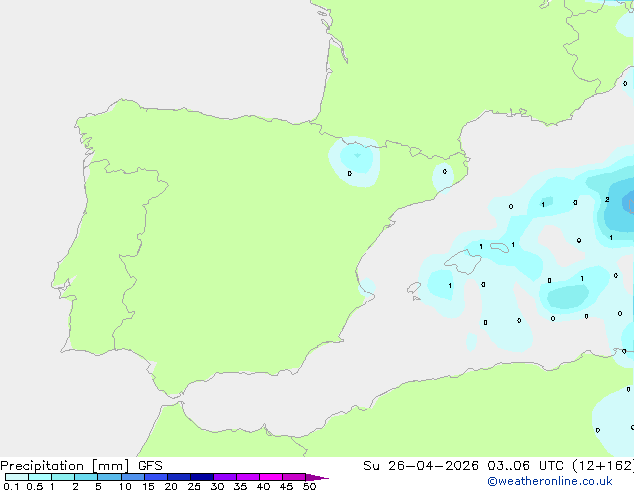This screenshot has height=490, width=634.
Task: Click the 40–45 mm magenta legend box
Action: 271,477
